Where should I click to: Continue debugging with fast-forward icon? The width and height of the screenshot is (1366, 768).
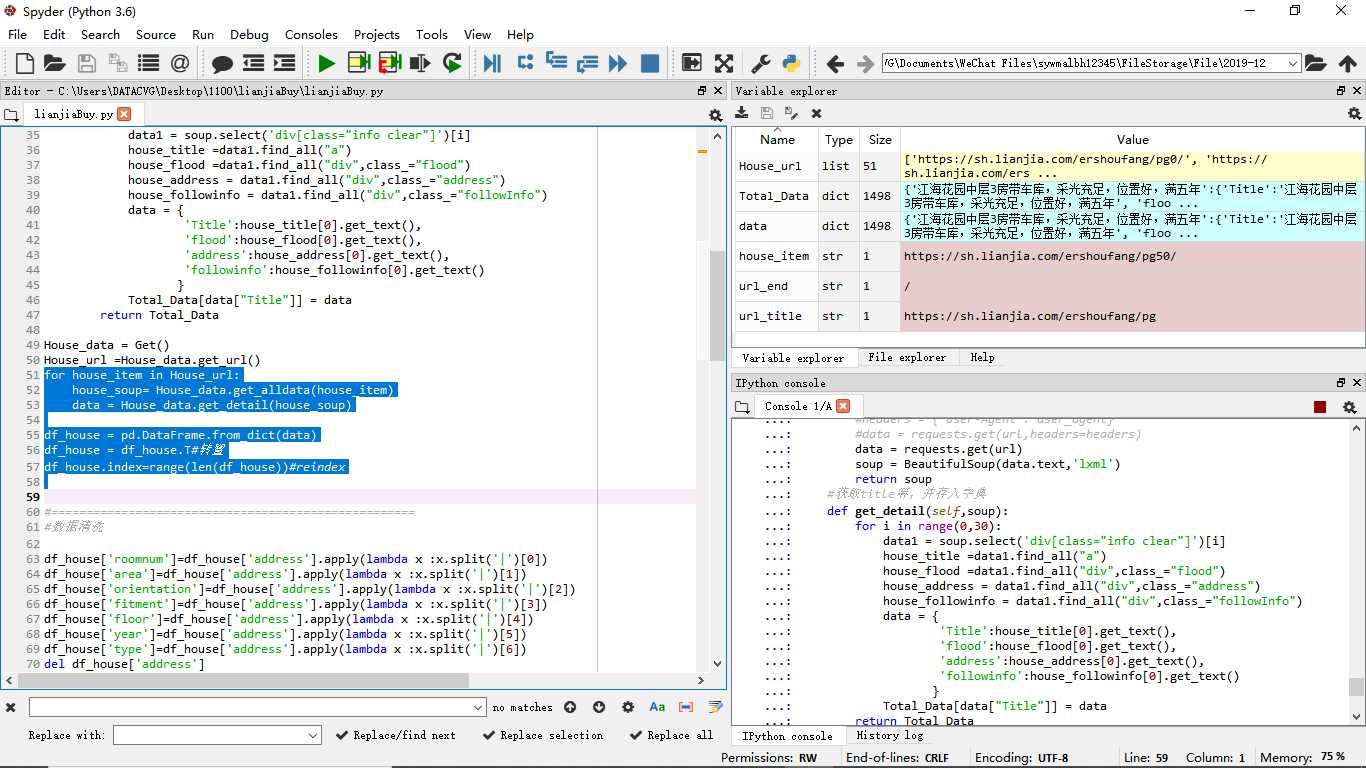(618, 63)
